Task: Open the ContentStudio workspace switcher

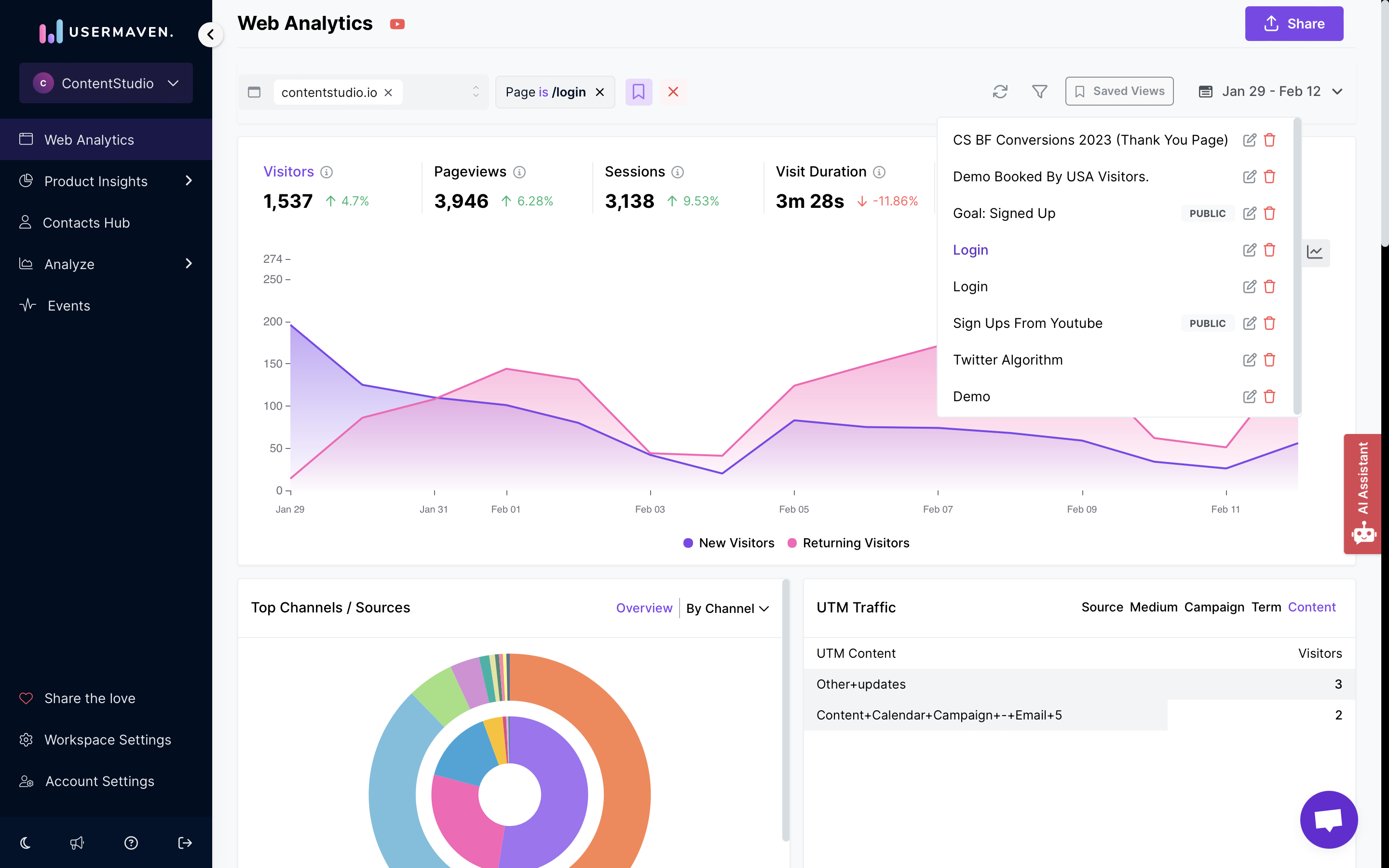Action: (106, 82)
